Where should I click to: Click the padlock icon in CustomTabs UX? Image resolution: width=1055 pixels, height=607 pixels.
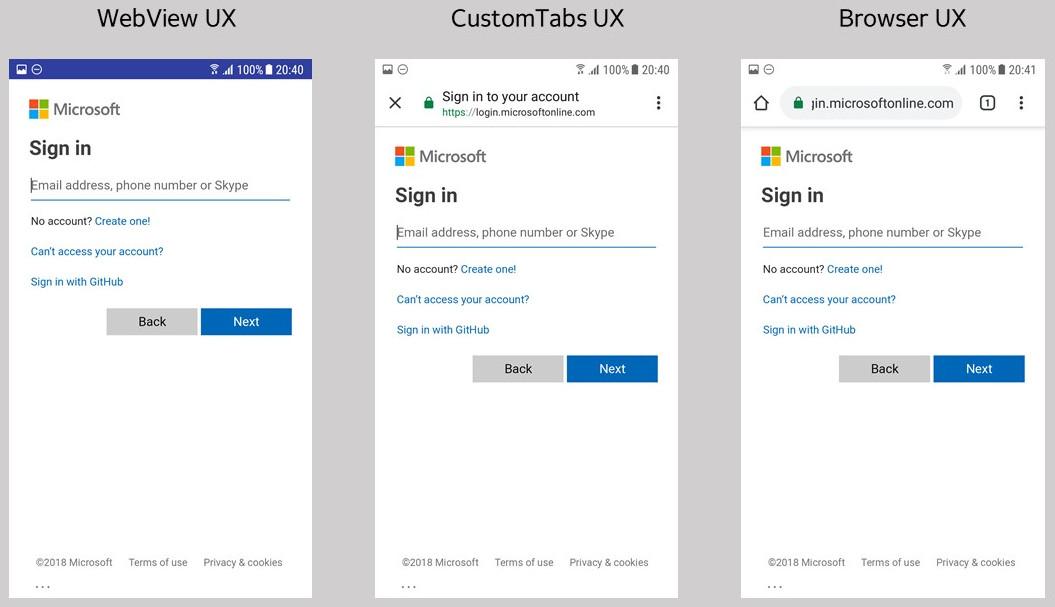click(427, 102)
